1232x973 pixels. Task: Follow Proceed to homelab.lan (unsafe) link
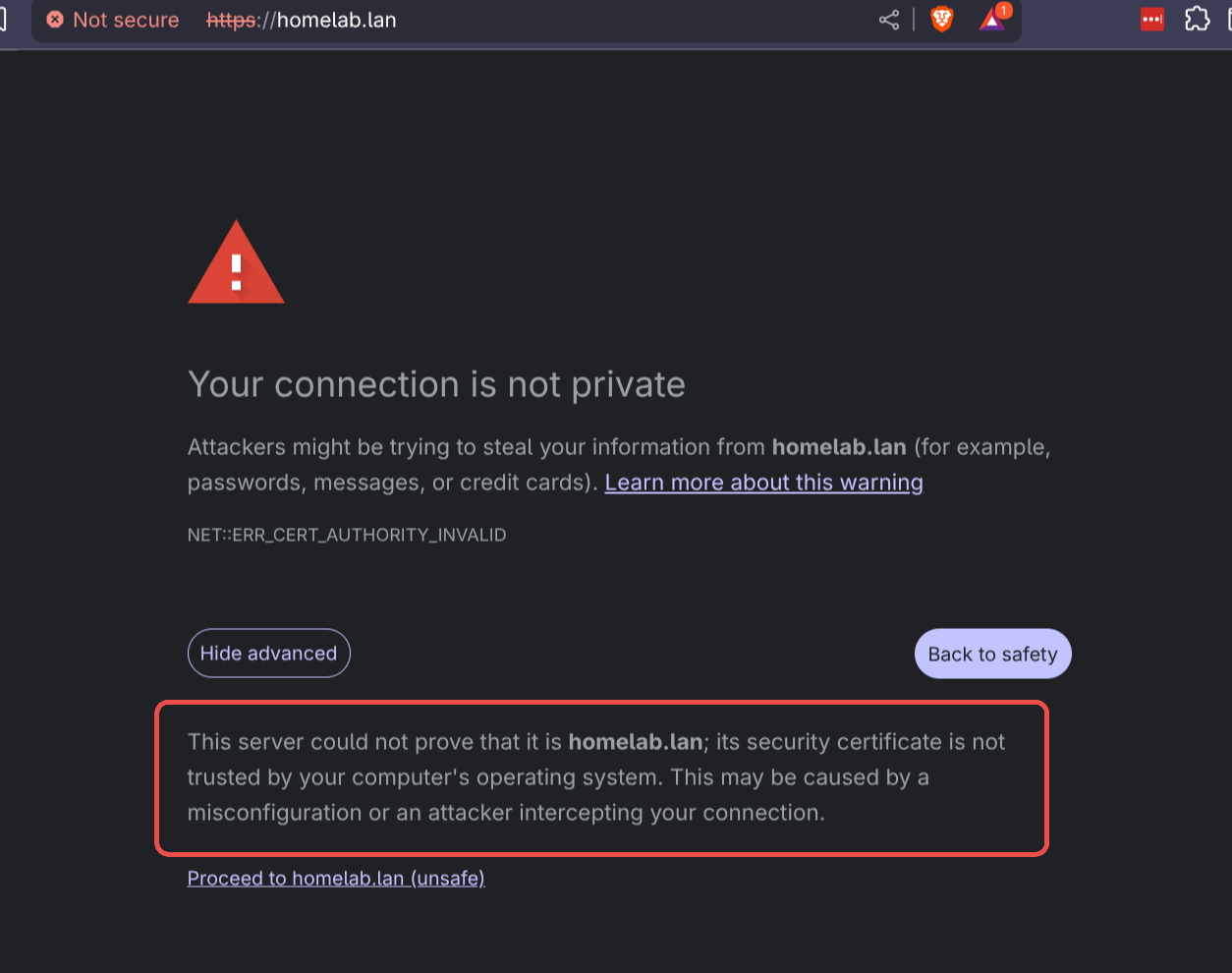coord(335,878)
